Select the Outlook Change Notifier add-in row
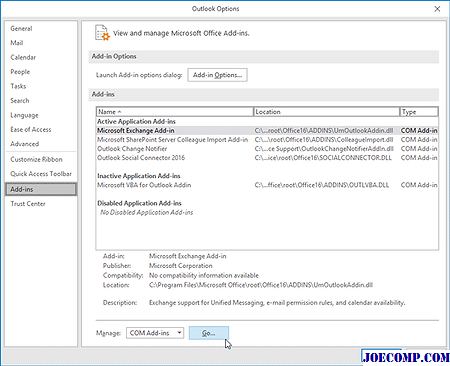 (x=267, y=149)
